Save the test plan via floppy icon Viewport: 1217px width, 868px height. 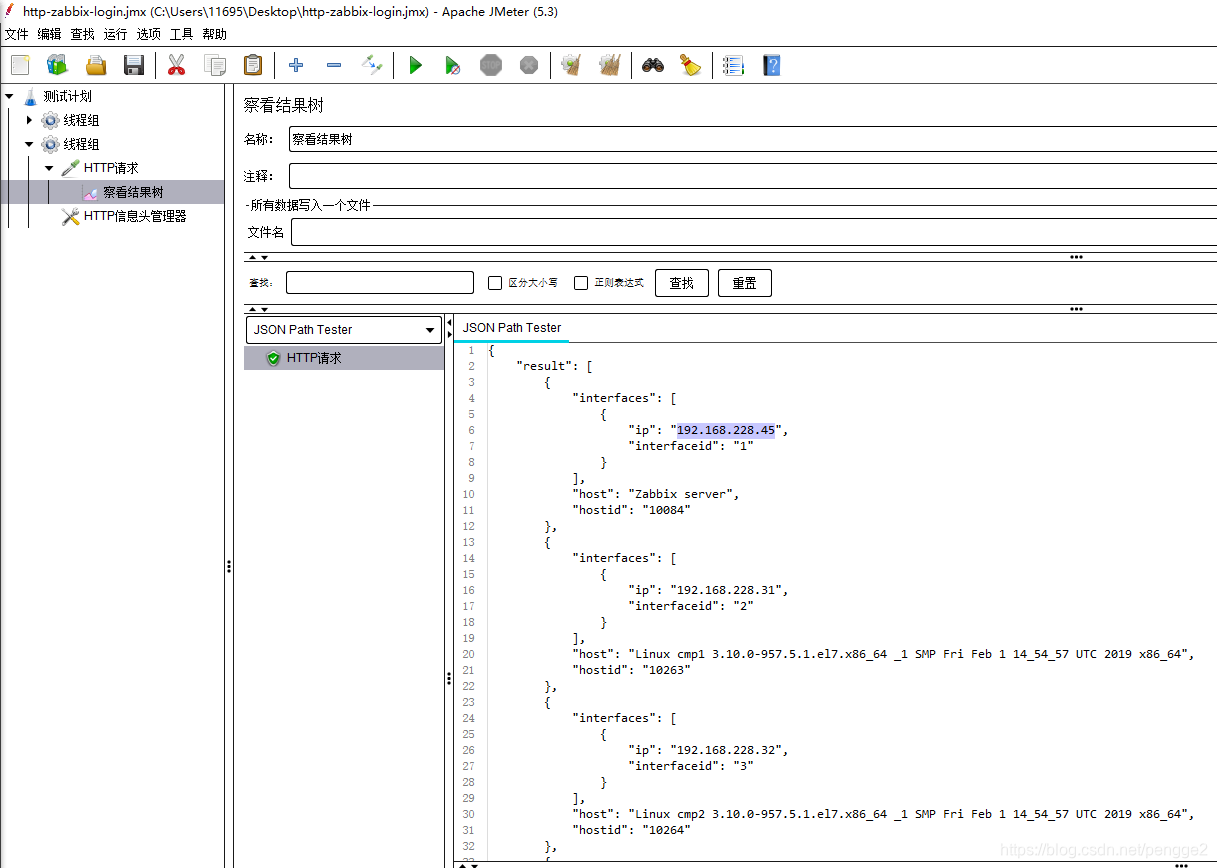[134, 65]
